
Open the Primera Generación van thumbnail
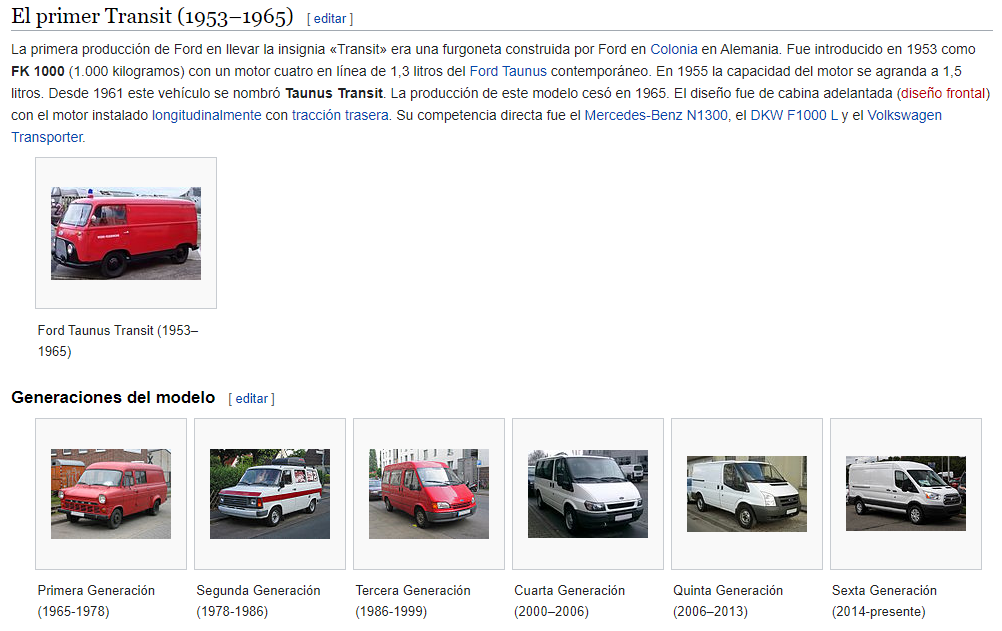pos(111,494)
